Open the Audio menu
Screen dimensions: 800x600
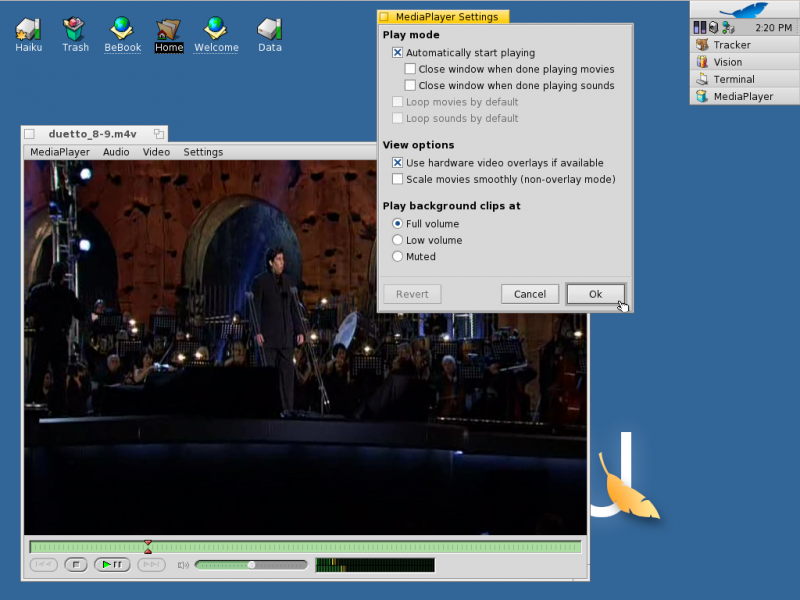tap(116, 152)
